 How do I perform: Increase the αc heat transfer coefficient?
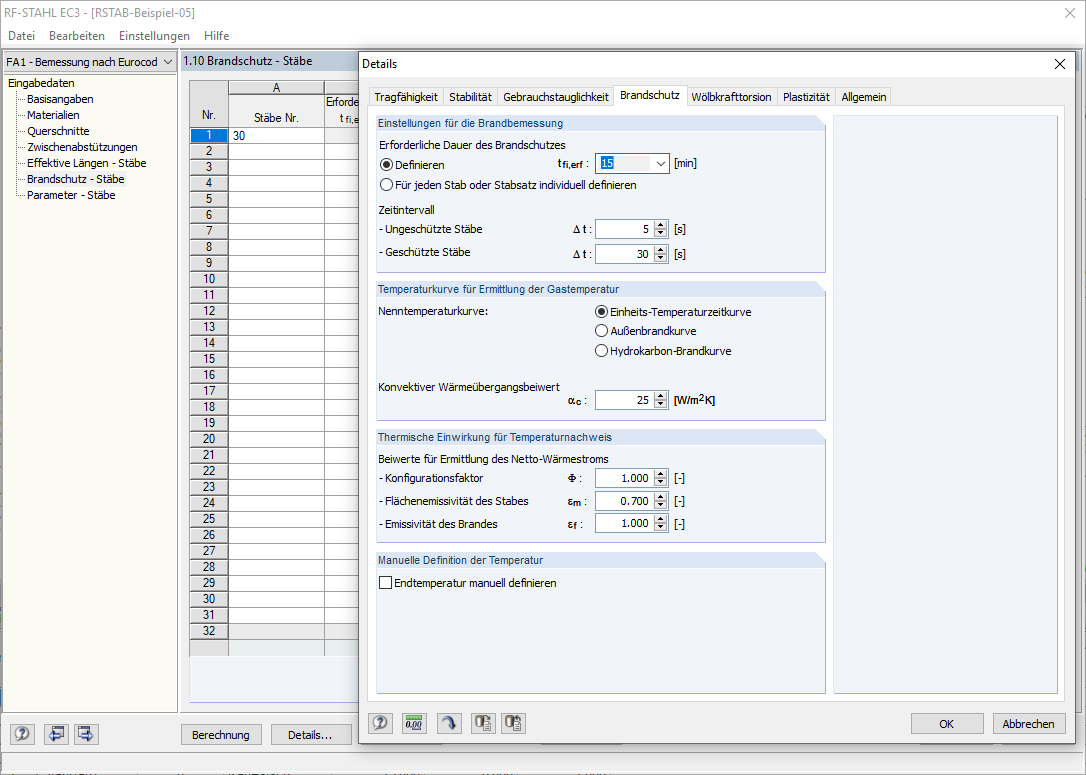(661, 396)
